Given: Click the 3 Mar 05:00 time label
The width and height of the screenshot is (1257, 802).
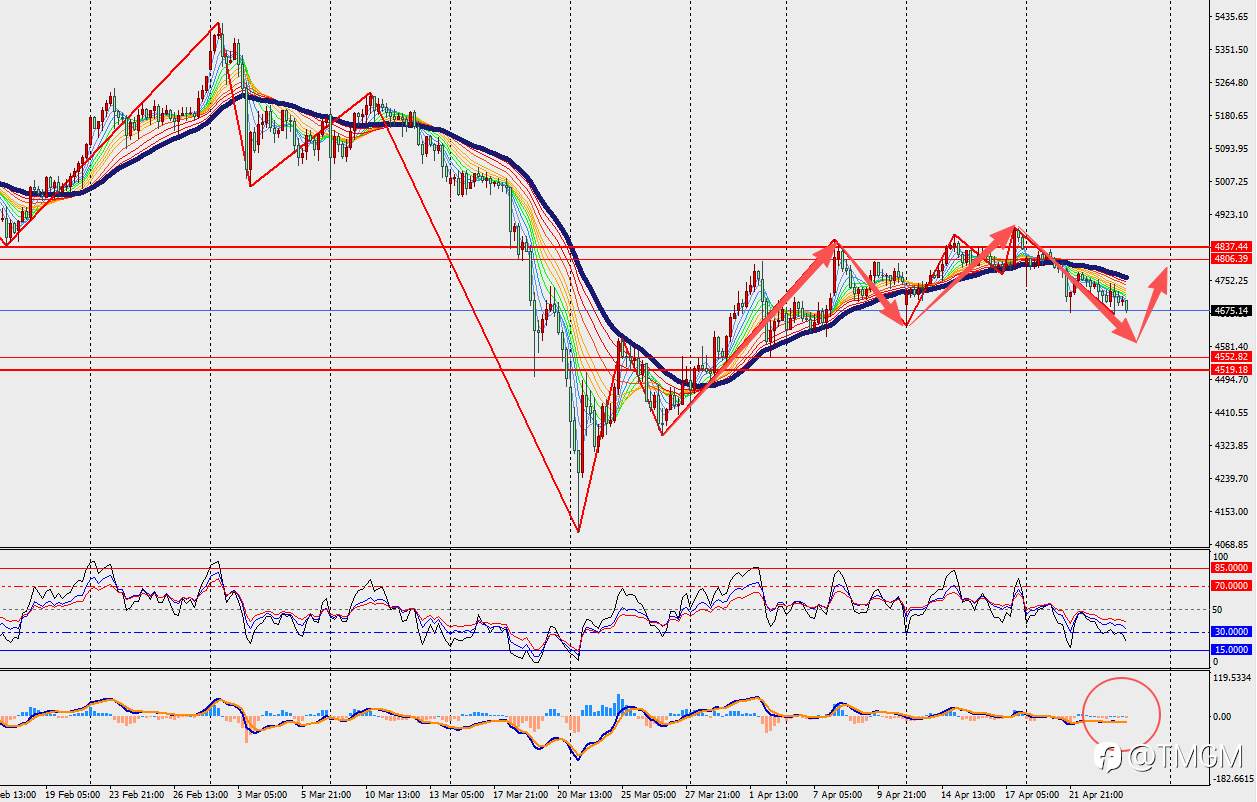Looking at the screenshot, I should [260, 795].
